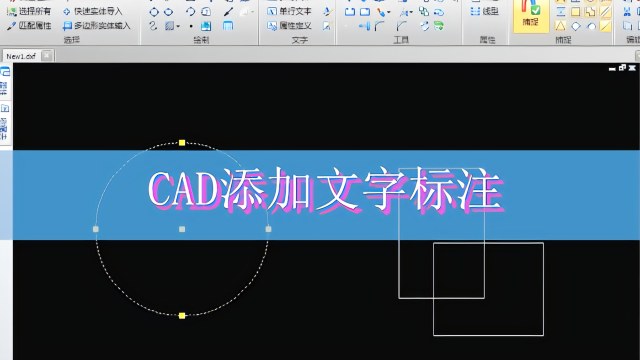This screenshot has width=640, height=360.
Task: Click the green arrow export icon
Action: point(439,27)
